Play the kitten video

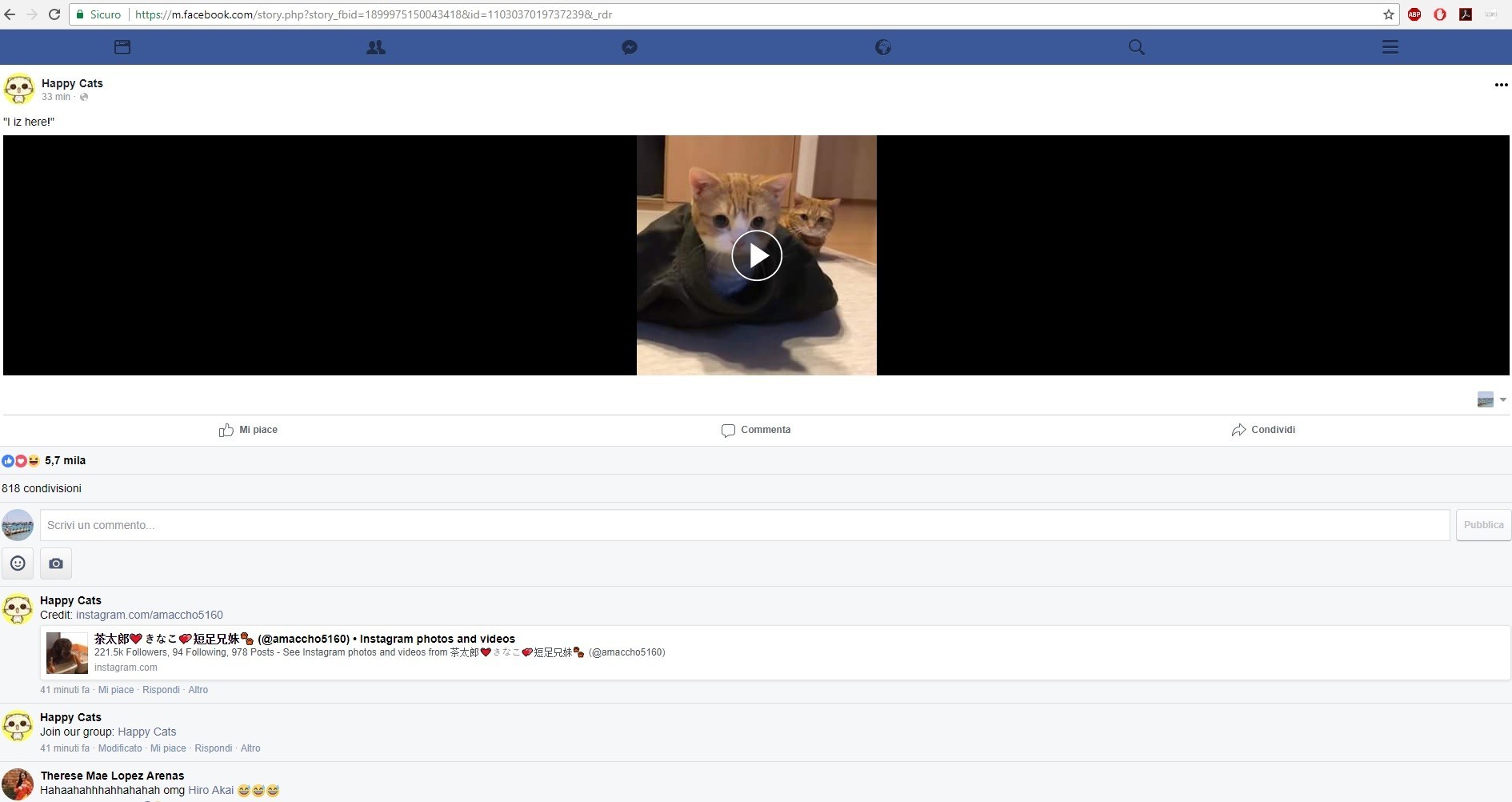coord(756,255)
